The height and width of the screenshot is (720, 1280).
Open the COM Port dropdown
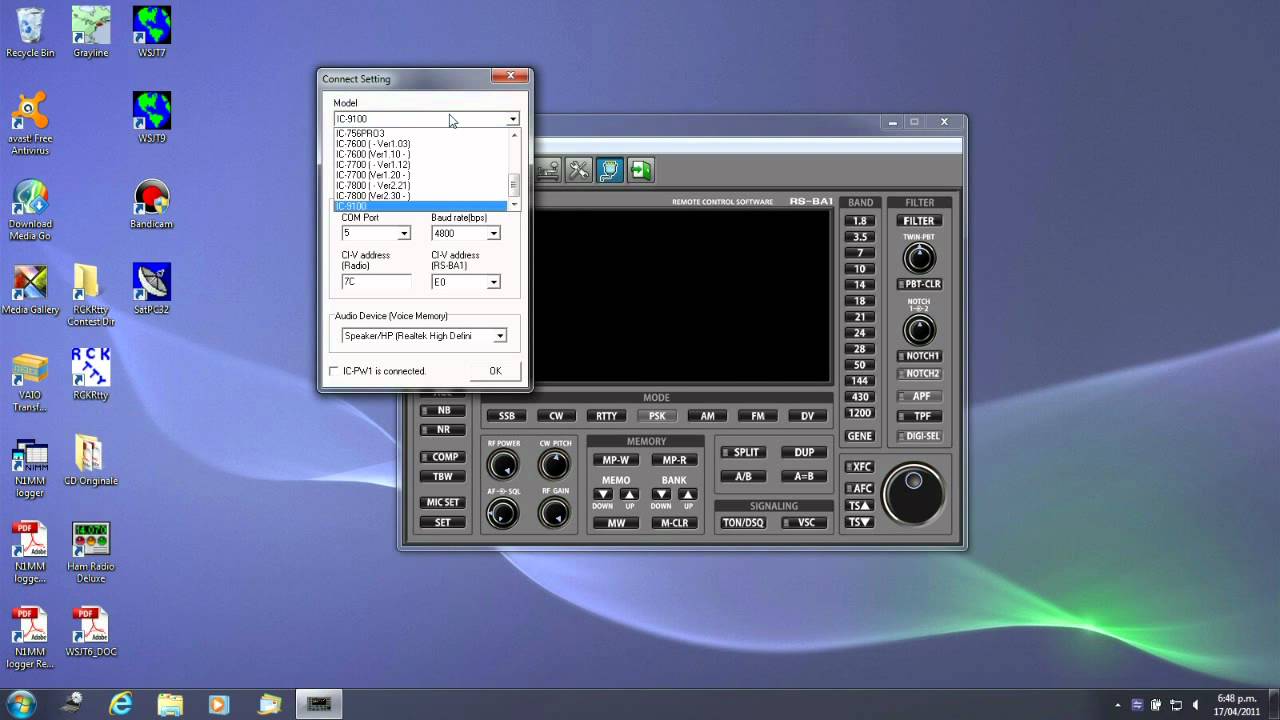[404, 233]
